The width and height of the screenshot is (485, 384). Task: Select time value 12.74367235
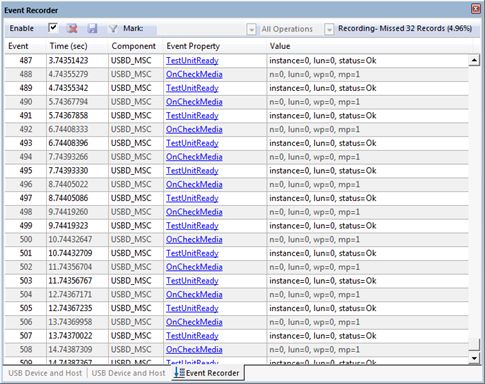70,308
